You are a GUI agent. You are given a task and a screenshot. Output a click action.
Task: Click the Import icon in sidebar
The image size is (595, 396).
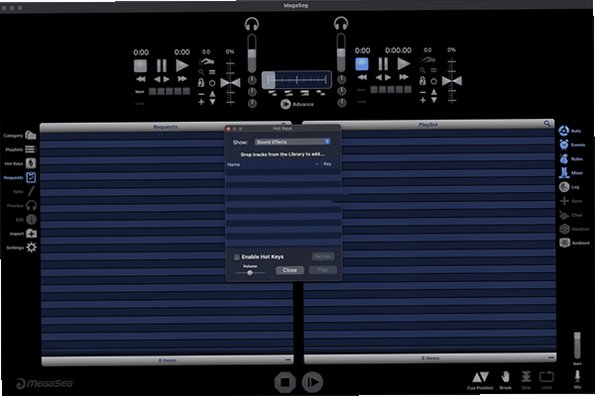31,233
